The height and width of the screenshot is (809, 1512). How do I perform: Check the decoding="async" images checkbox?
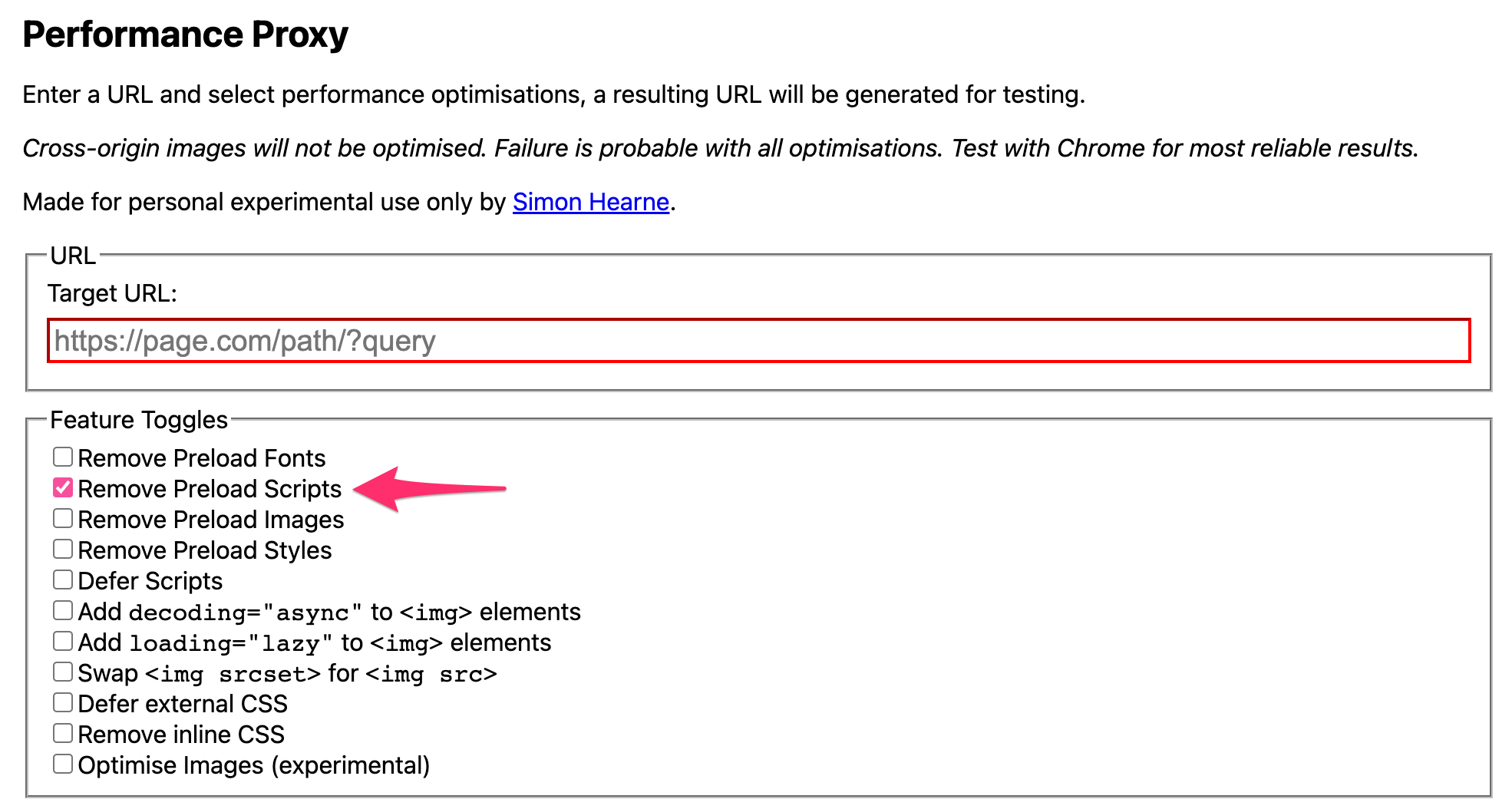(63, 611)
